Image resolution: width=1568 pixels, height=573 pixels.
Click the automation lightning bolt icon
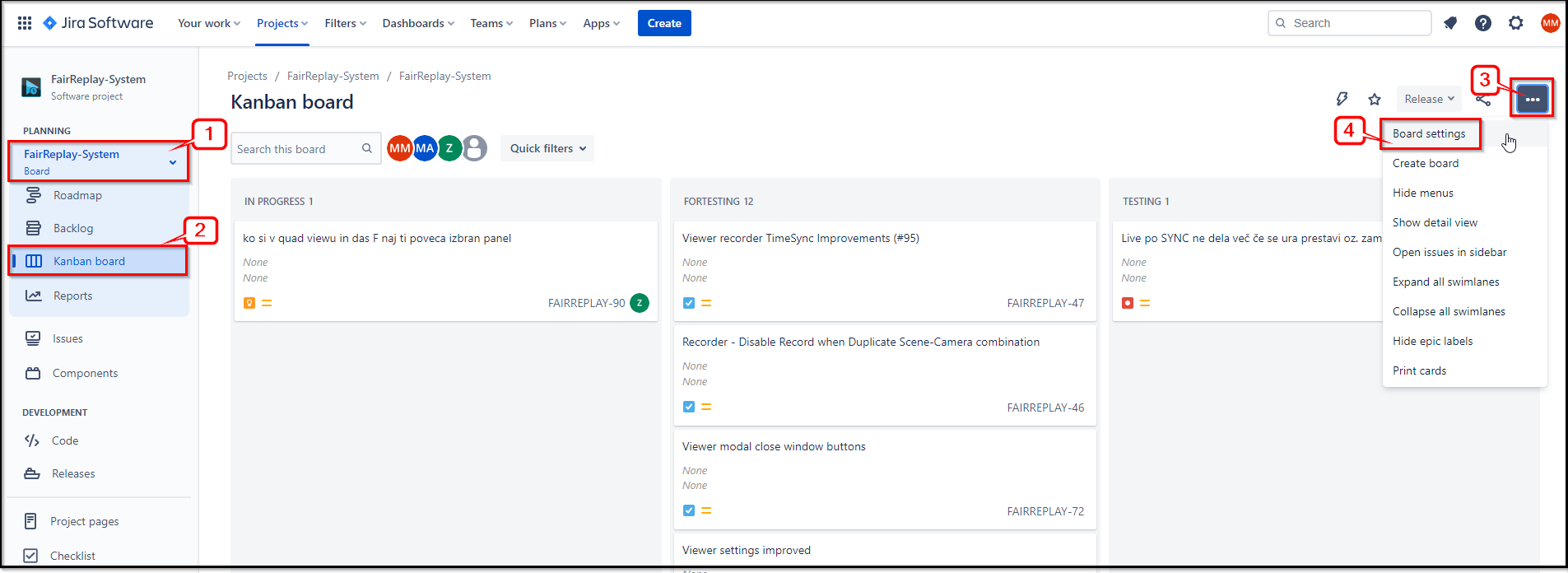pyautogui.click(x=1342, y=99)
